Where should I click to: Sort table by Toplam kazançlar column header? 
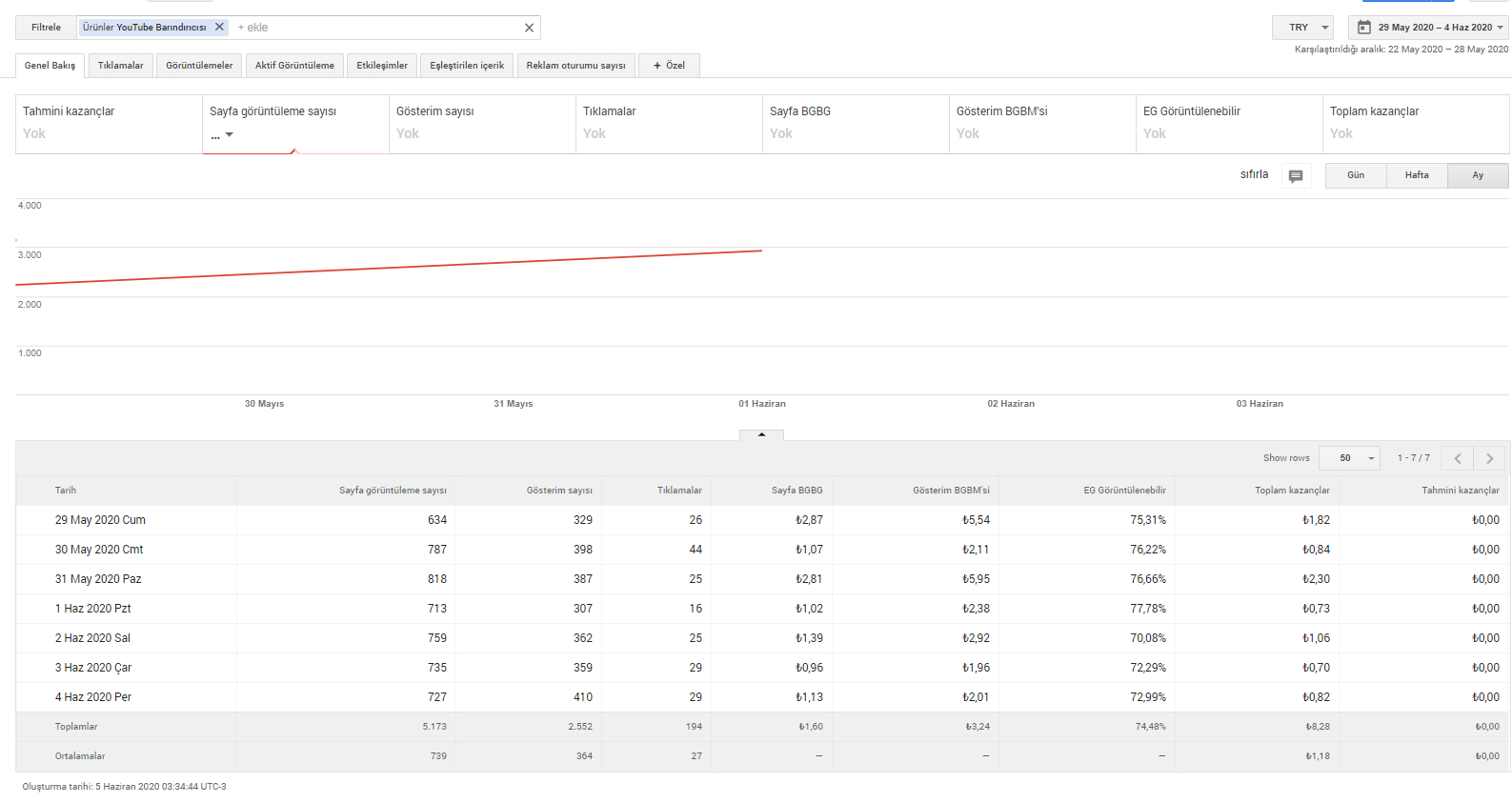click(1292, 491)
